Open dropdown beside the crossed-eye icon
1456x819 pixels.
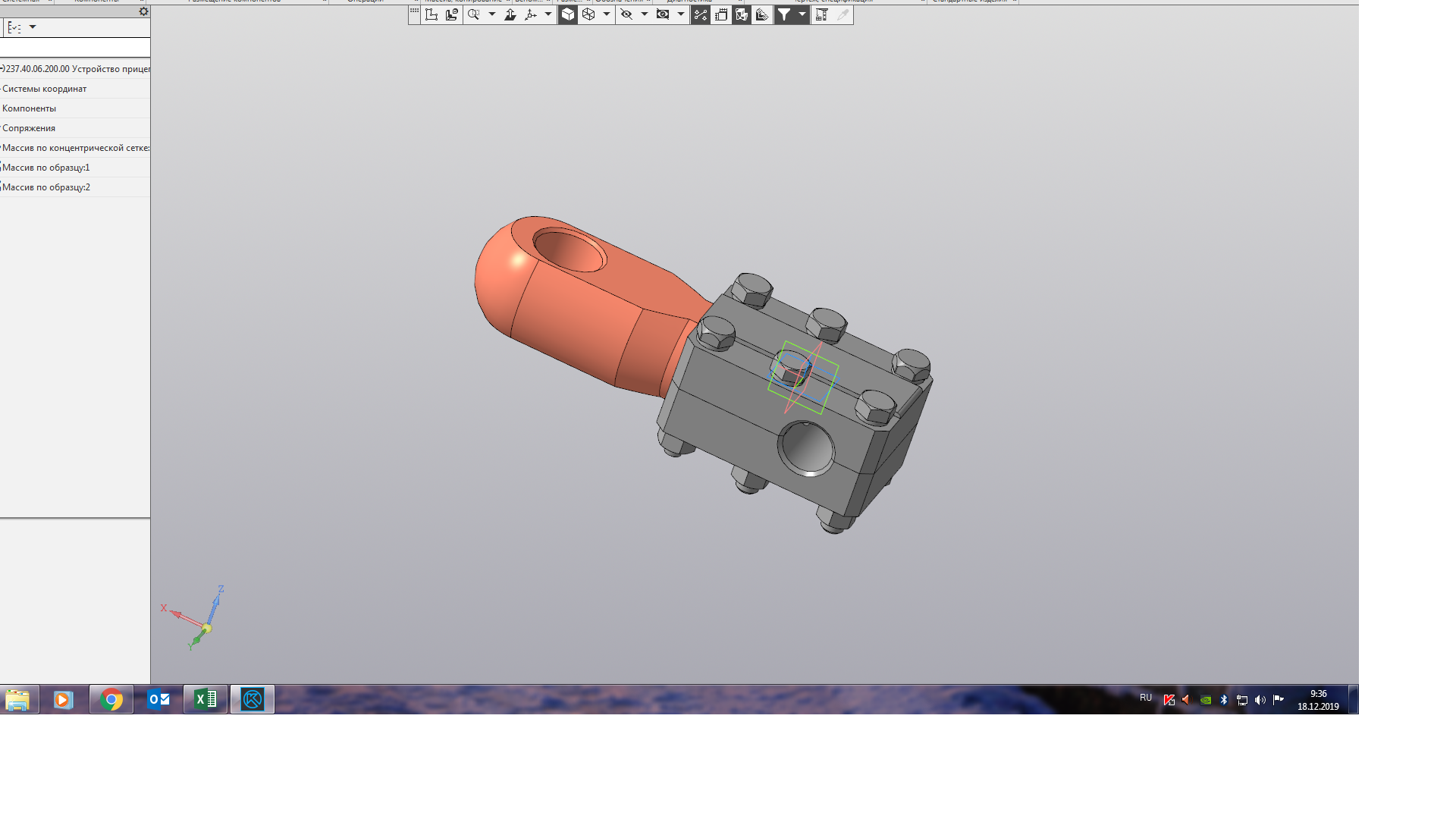tap(645, 14)
